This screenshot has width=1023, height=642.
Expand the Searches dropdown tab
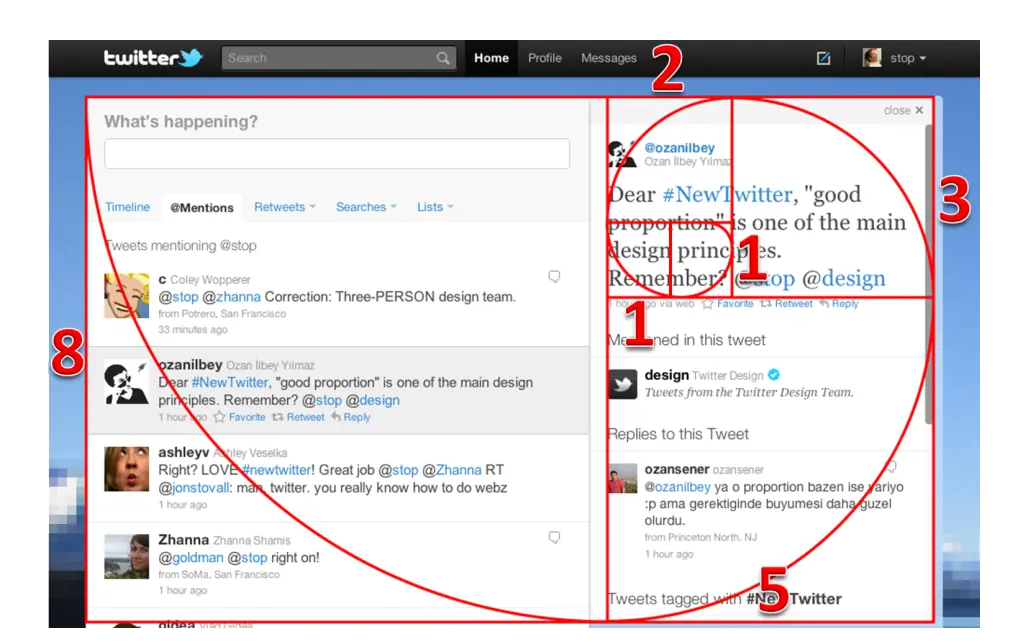click(366, 207)
